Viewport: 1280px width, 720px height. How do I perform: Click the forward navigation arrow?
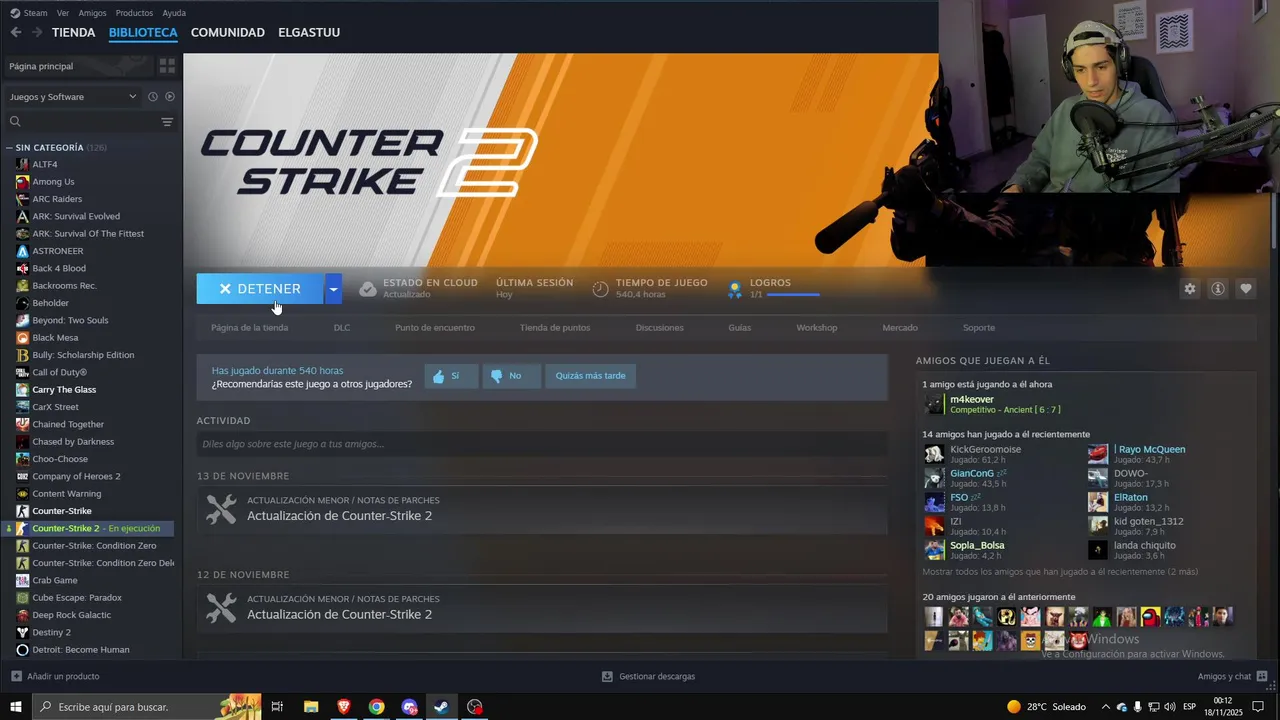37,32
